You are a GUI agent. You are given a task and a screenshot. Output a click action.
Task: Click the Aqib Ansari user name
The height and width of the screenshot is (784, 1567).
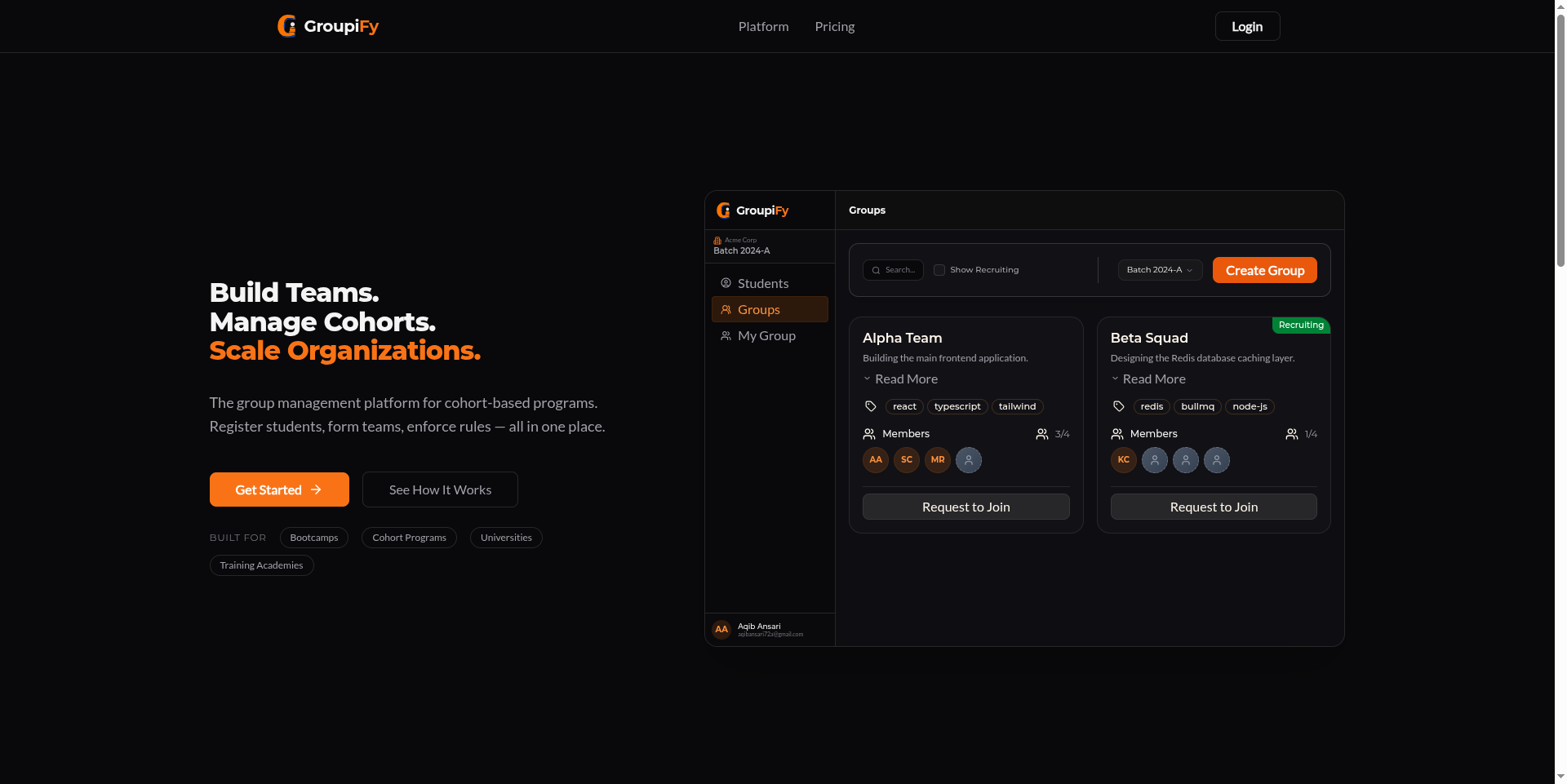pos(759,627)
